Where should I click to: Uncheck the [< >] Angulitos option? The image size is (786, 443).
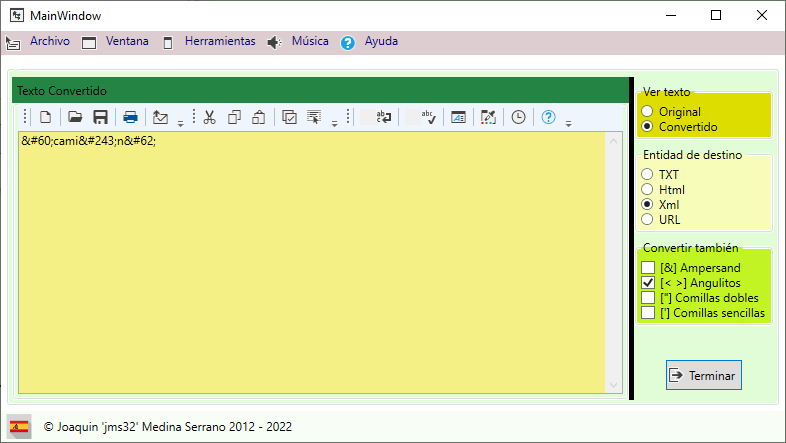tap(648, 283)
